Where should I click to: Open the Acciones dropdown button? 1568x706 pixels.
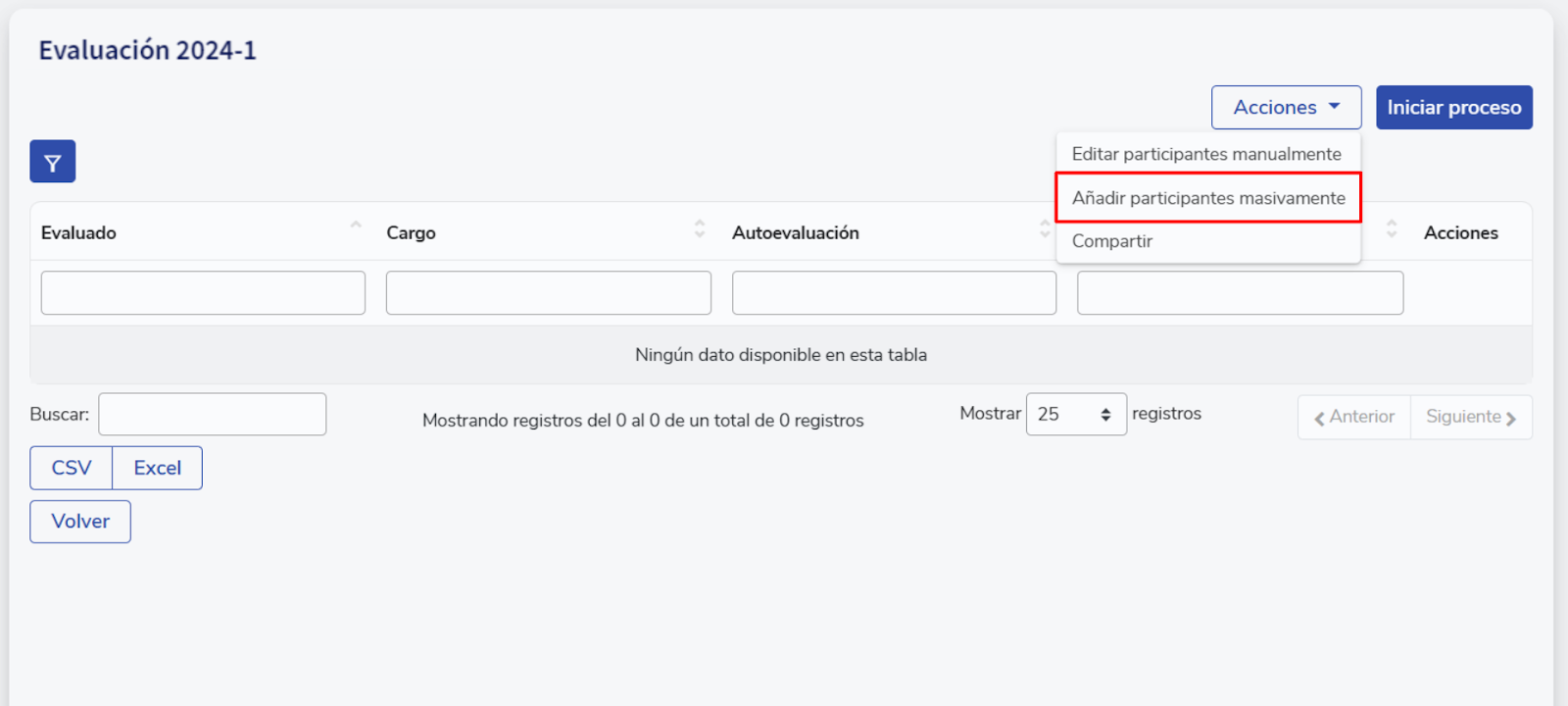click(1286, 108)
